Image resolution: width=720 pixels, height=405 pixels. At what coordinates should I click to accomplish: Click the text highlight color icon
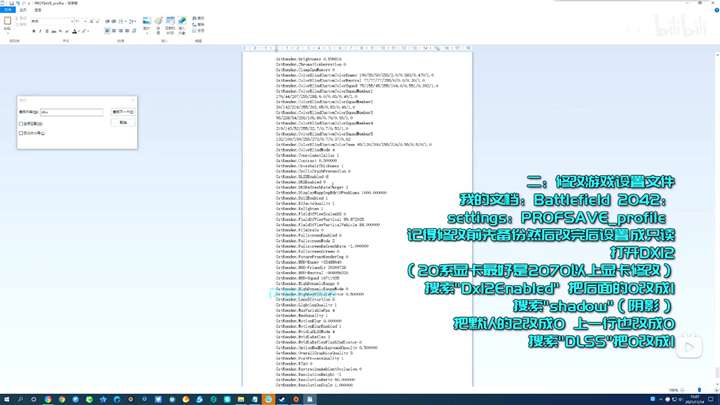coord(84,31)
